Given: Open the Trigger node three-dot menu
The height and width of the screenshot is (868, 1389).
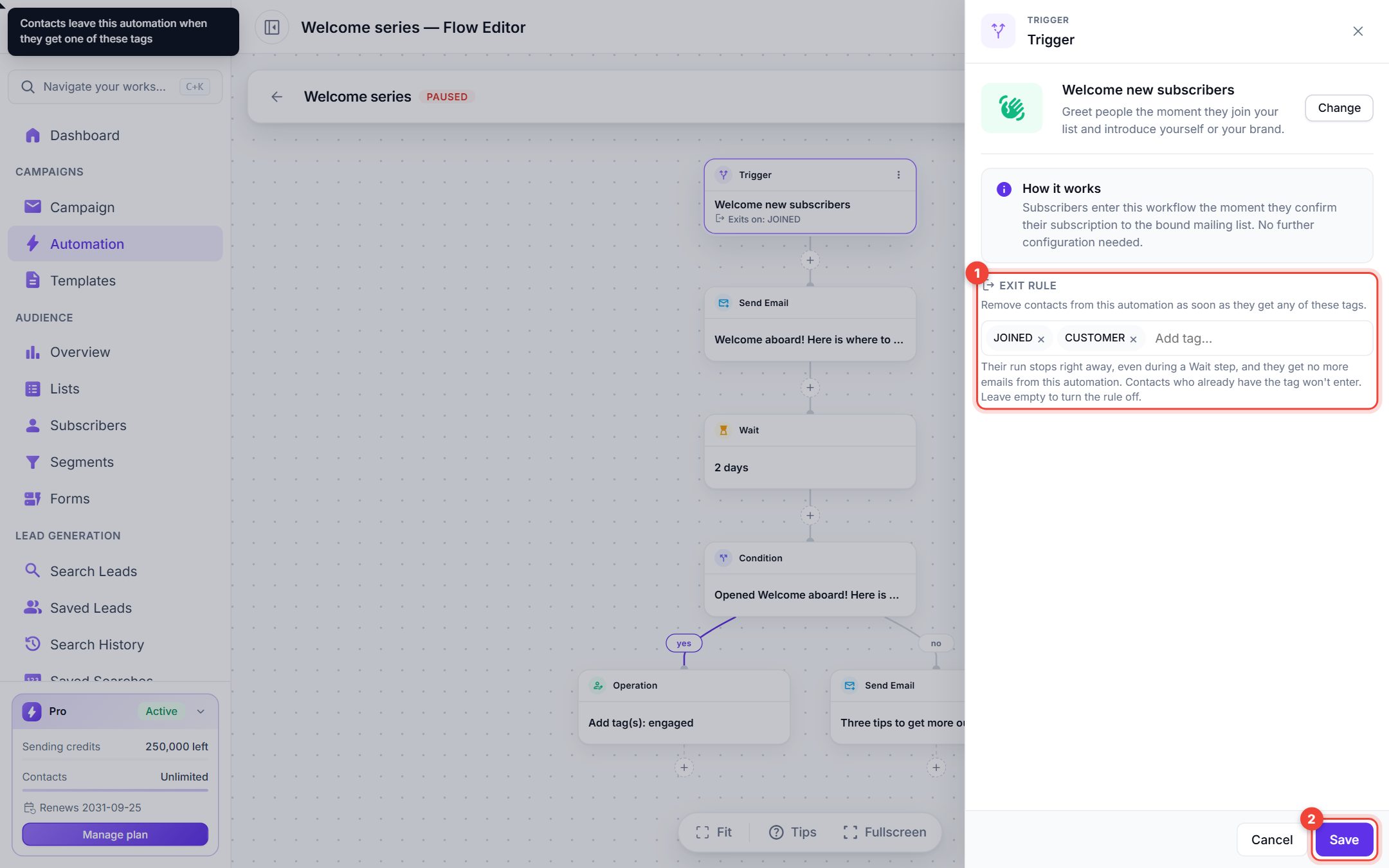Looking at the screenshot, I should [898, 175].
